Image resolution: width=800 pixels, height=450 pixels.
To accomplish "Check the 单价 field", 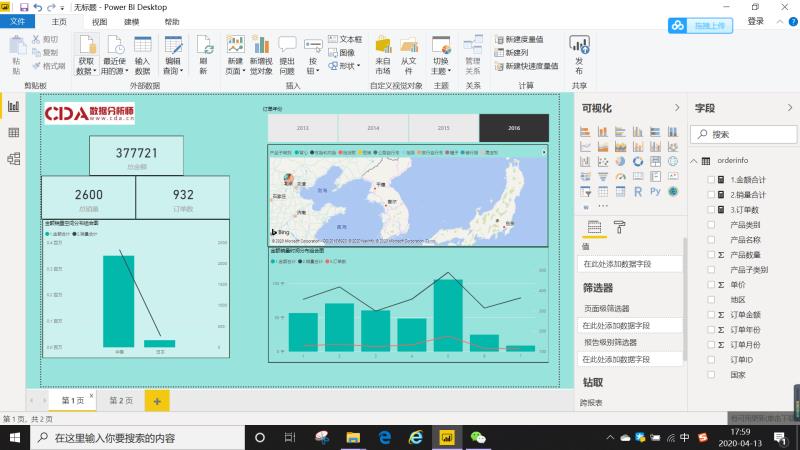I will coord(711,285).
